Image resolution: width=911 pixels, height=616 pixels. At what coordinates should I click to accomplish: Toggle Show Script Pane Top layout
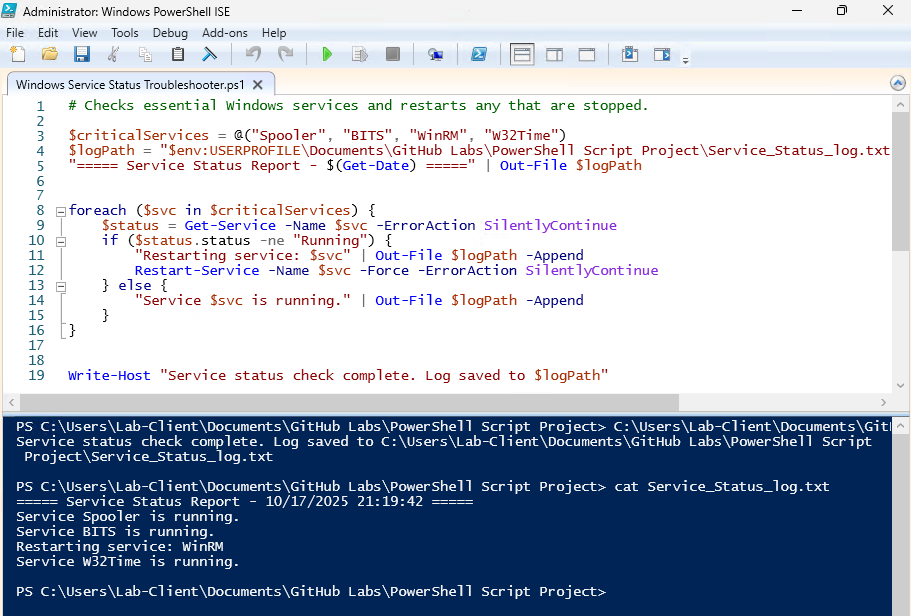(x=521, y=54)
